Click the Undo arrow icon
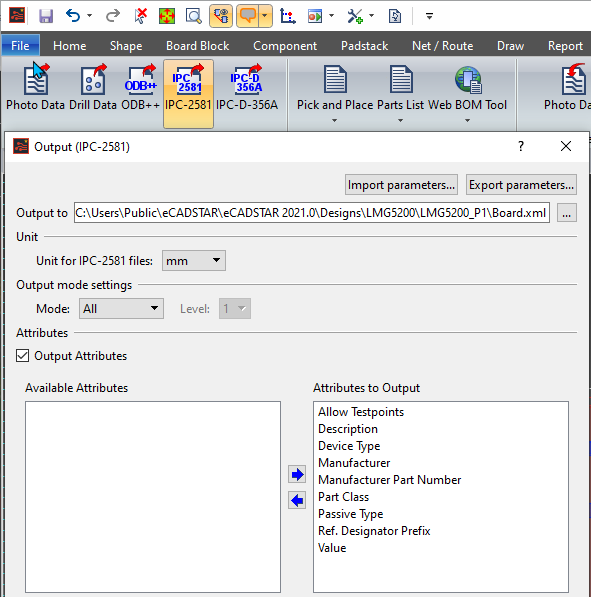This screenshot has width=591, height=597. pyautogui.click(x=73, y=16)
